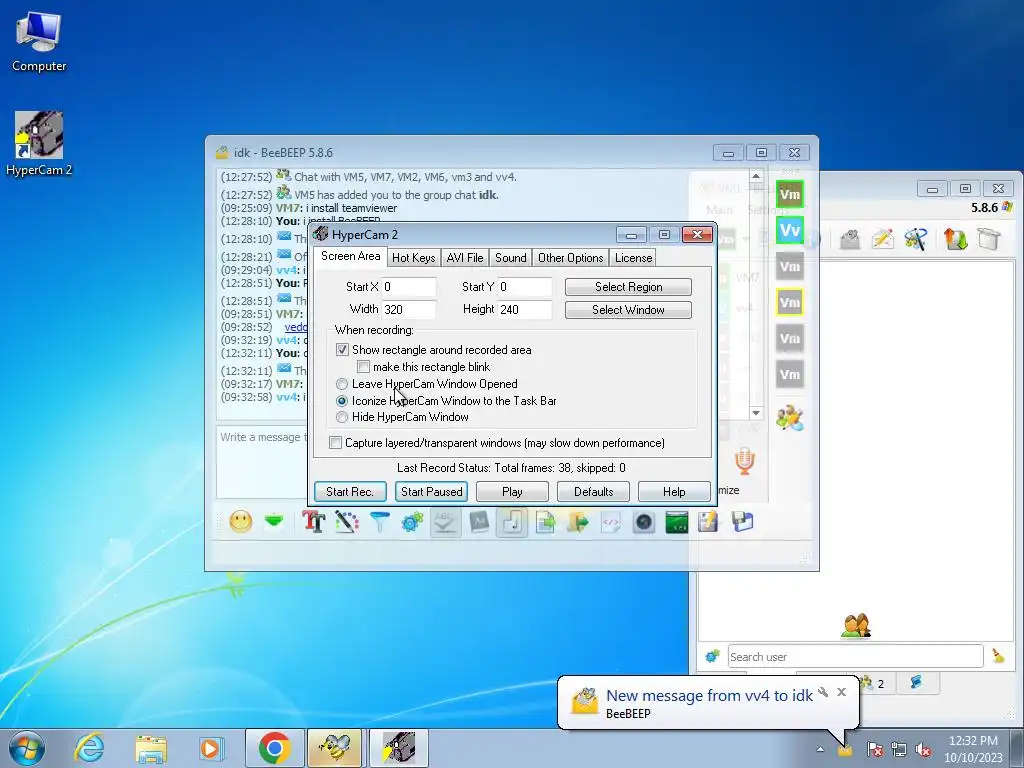The height and width of the screenshot is (768, 1024).
Task: Open chat settings blue gear icon
Action: [412, 522]
